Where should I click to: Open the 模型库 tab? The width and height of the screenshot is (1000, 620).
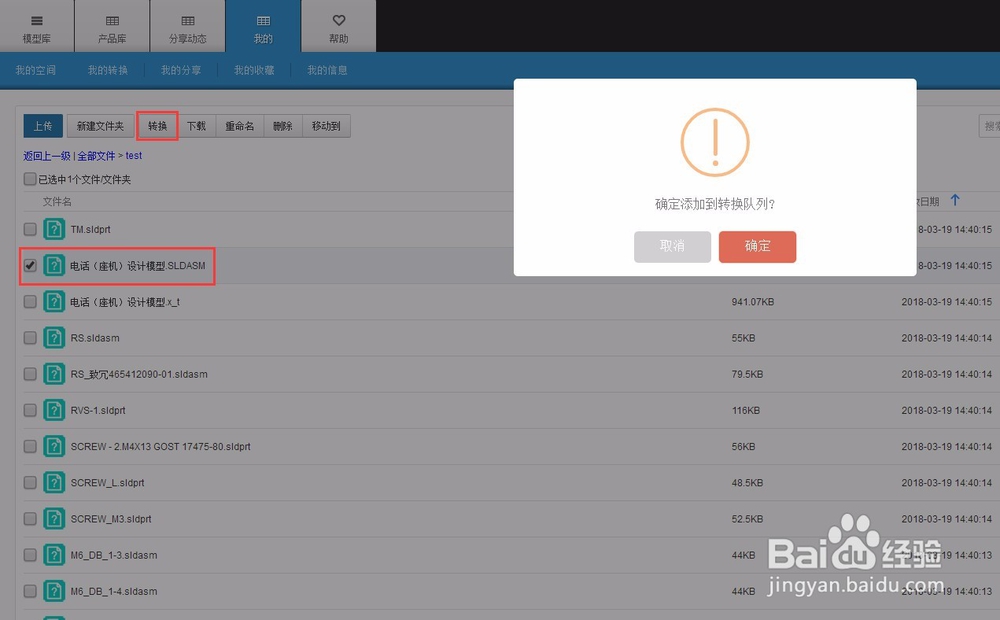coord(37,26)
